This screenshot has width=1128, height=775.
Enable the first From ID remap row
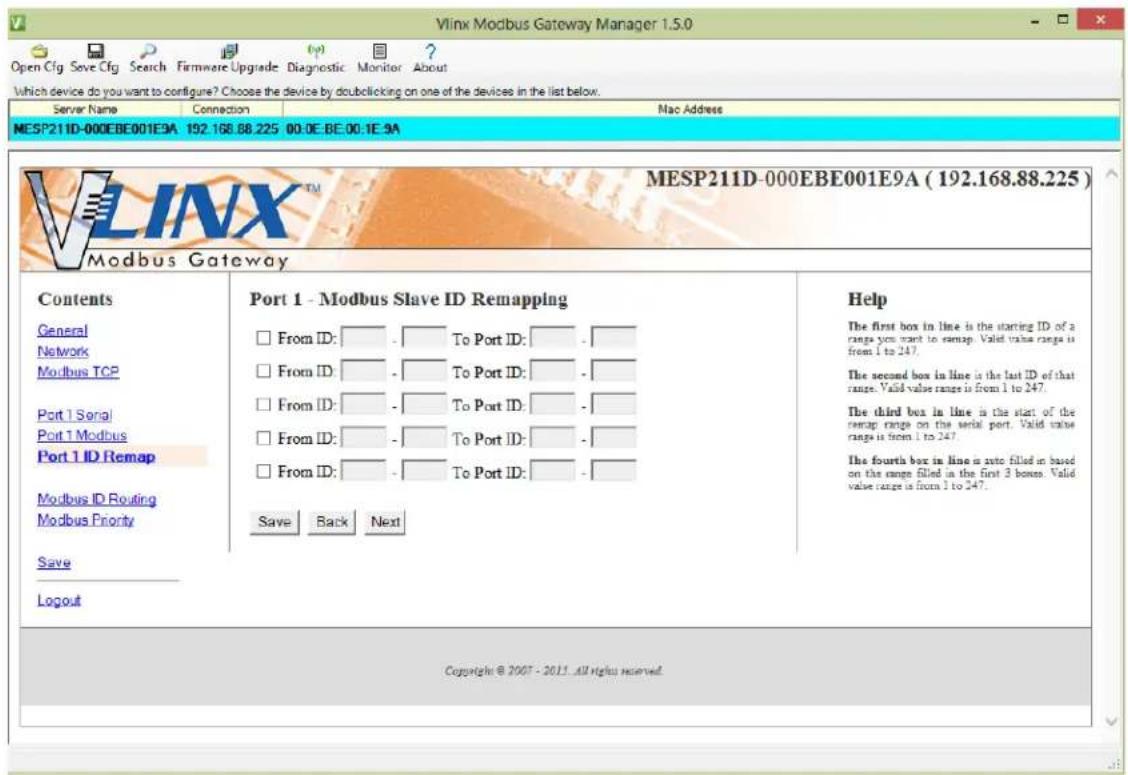[263, 337]
